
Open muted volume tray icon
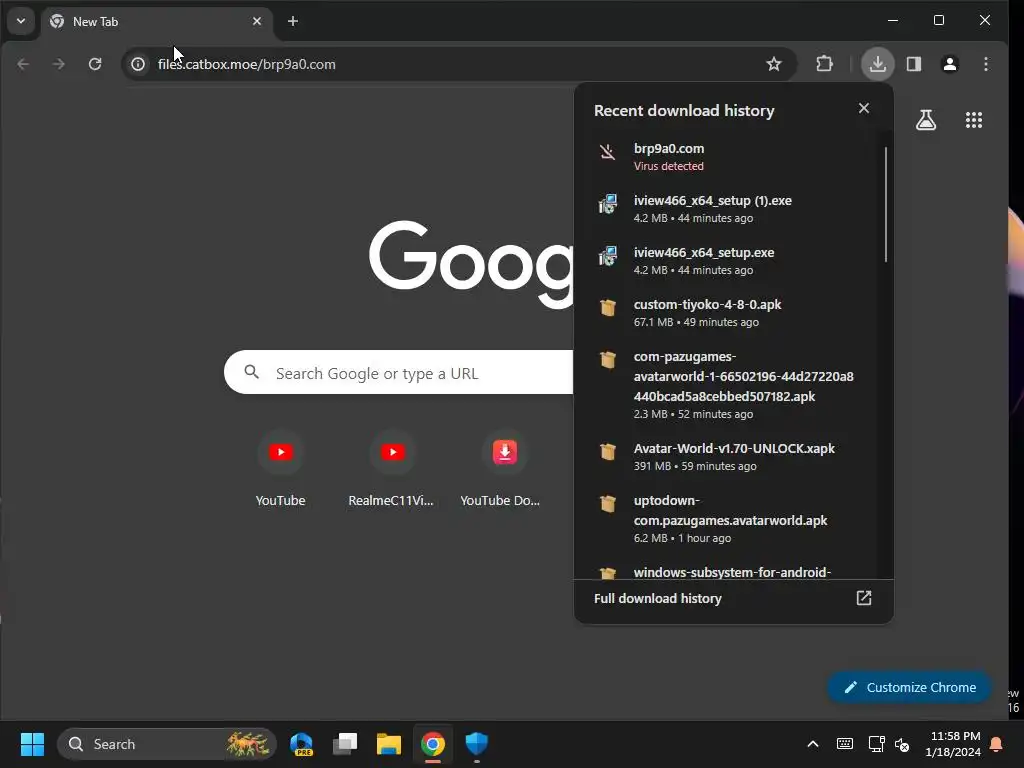click(902, 744)
